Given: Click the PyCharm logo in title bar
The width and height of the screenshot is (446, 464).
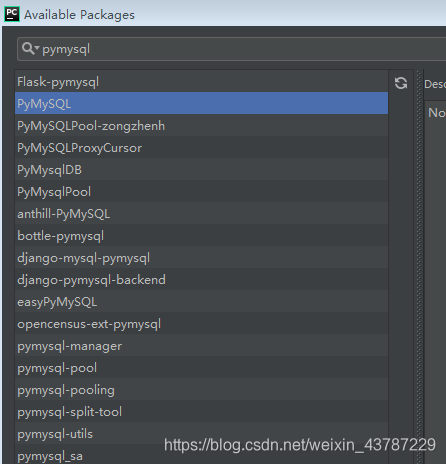Looking at the screenshot, I should (x=12, y=14).
